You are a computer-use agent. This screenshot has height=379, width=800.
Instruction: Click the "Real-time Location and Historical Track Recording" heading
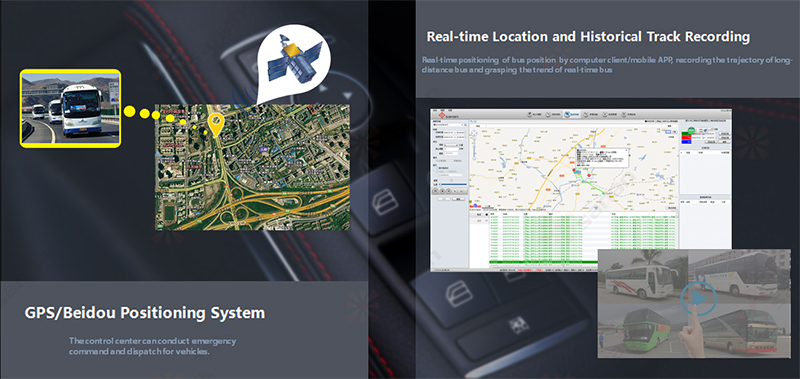588,37
